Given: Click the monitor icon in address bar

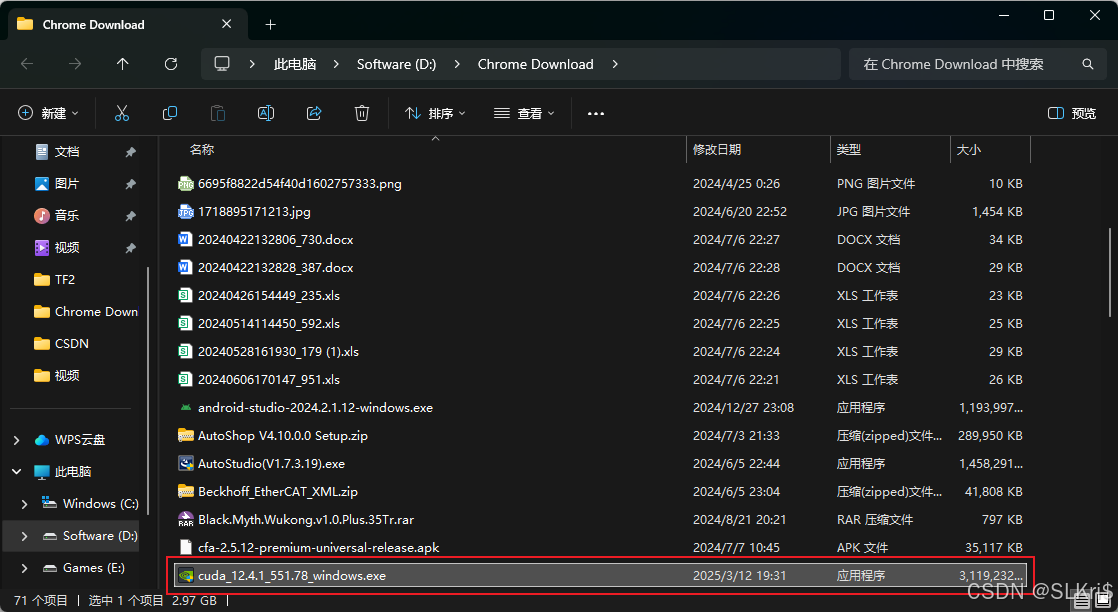Looking at the screenshot, I should (x=222, y=63).
